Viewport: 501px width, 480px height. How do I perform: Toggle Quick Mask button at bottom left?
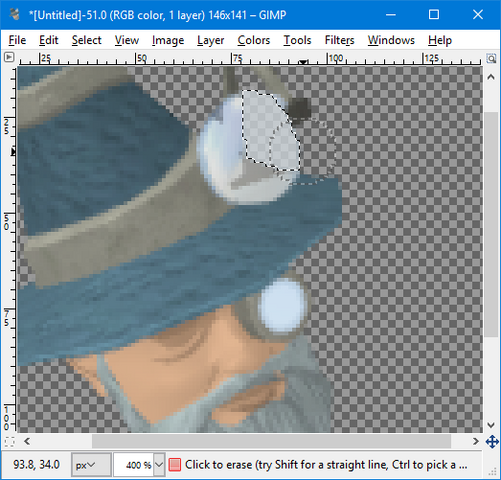click(10, 441)
